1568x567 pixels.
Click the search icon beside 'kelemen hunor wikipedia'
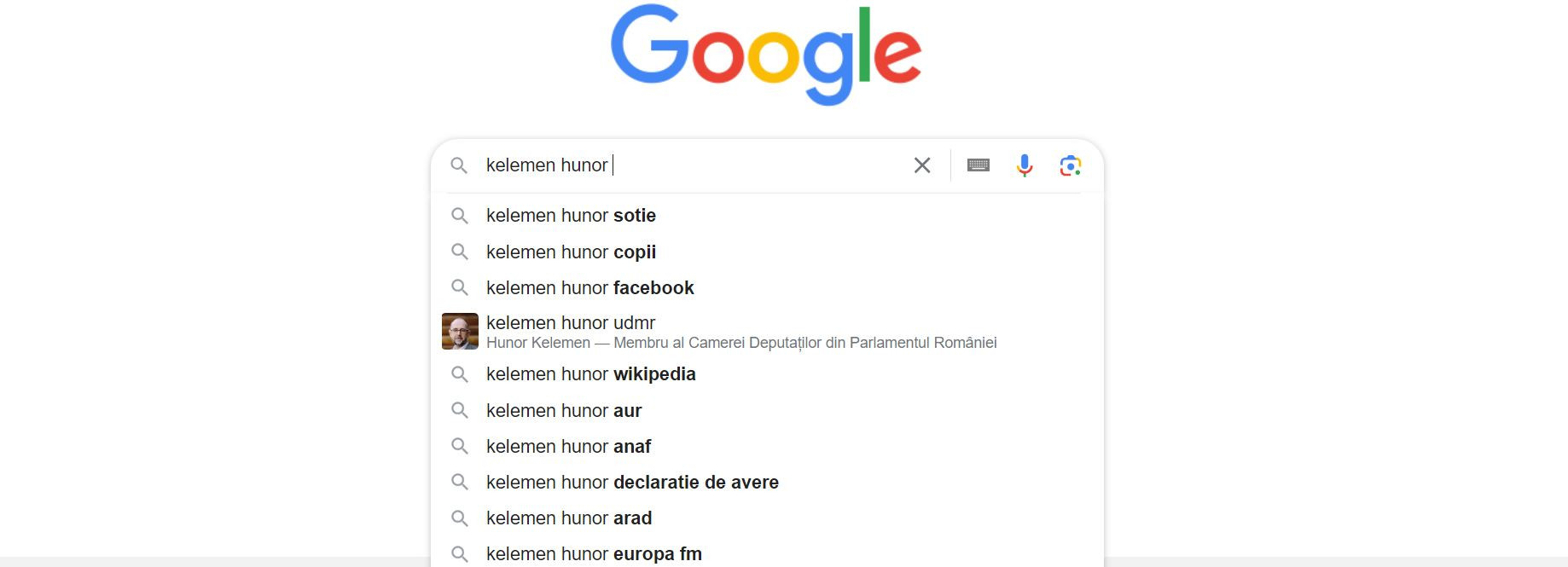[461, 374]
